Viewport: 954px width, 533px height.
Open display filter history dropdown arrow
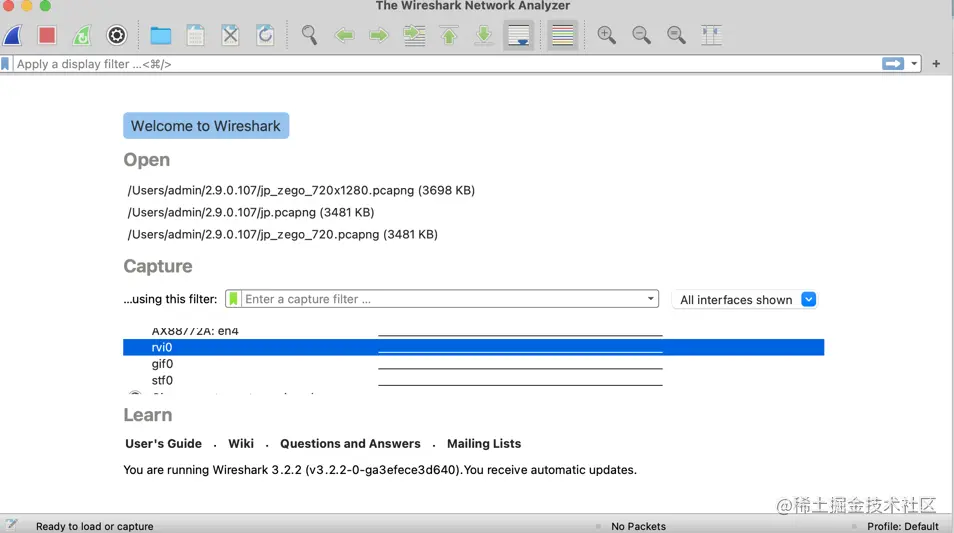tap(914, 64)
